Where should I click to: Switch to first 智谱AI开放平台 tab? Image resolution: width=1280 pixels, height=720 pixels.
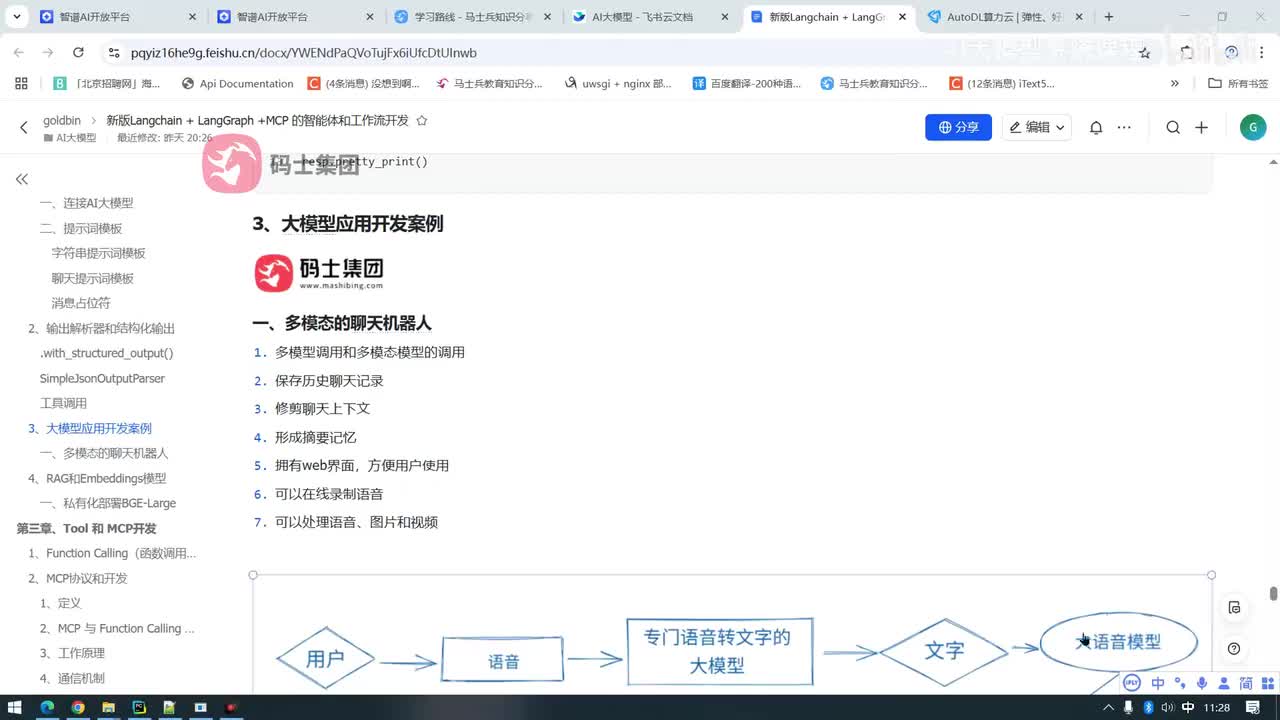click(x=117, y=17)
